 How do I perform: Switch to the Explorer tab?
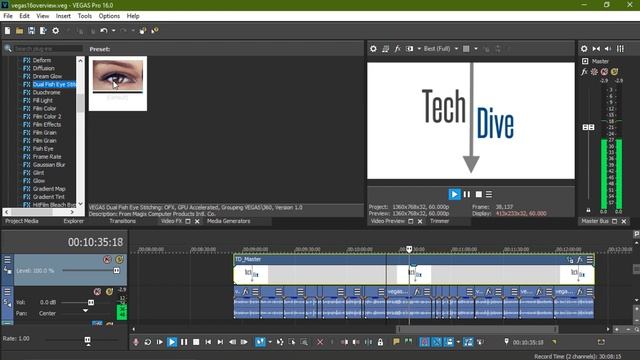pos(73,221)
